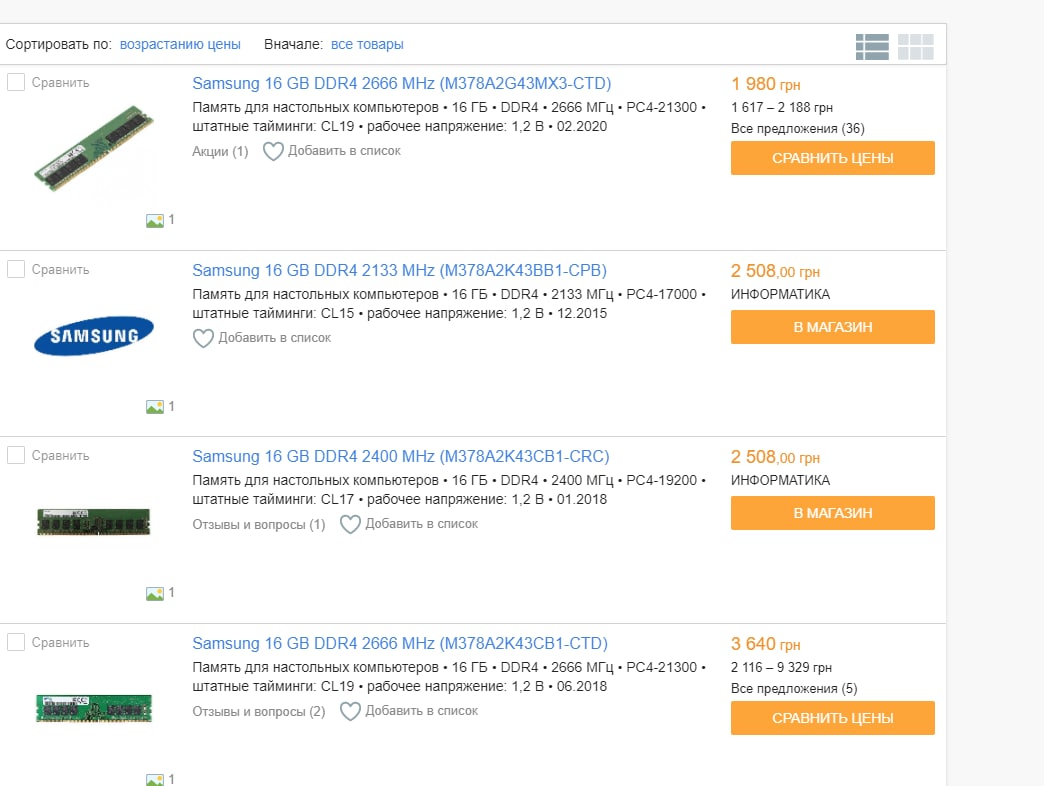Click the 3 640 грн price
This screenshot has height=786, width=1044.
click(x=766, y=644)
